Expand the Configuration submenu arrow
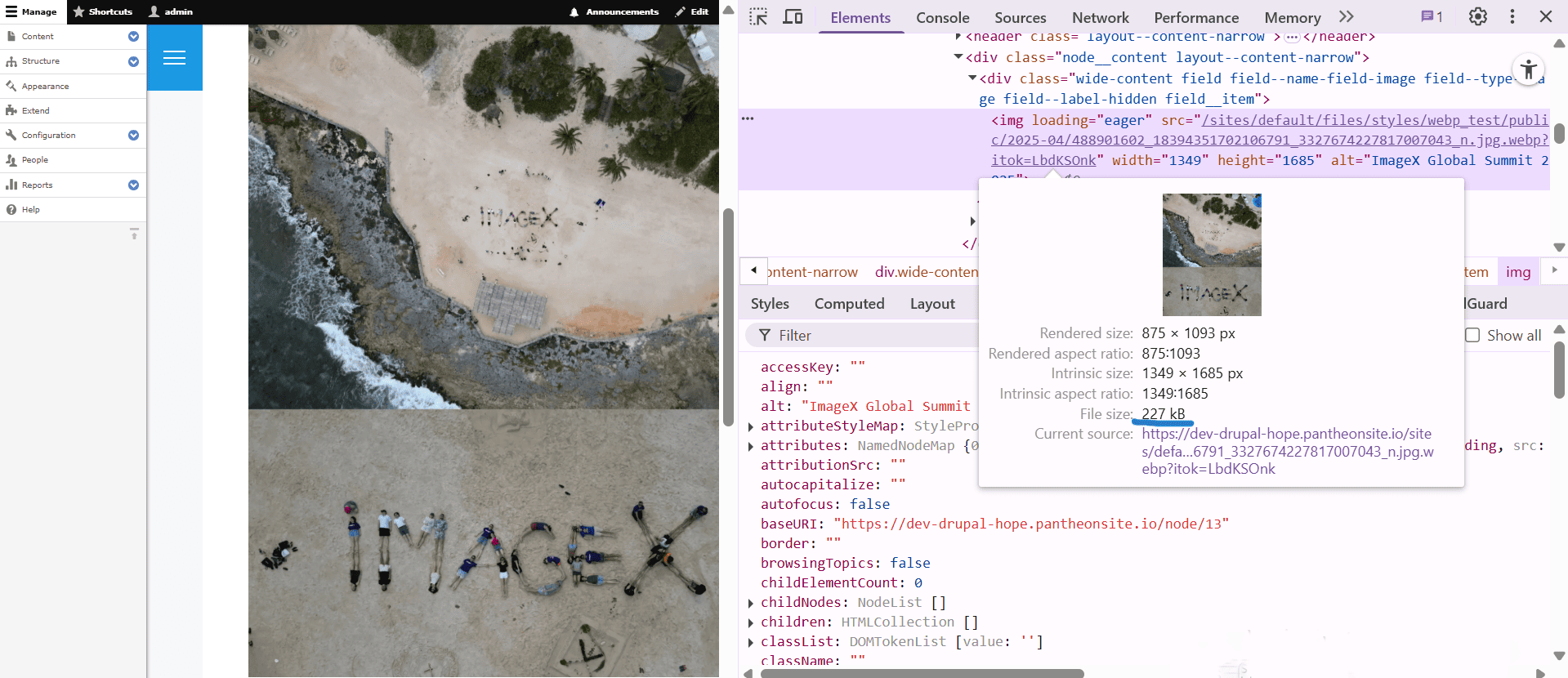 coord(133,135)
